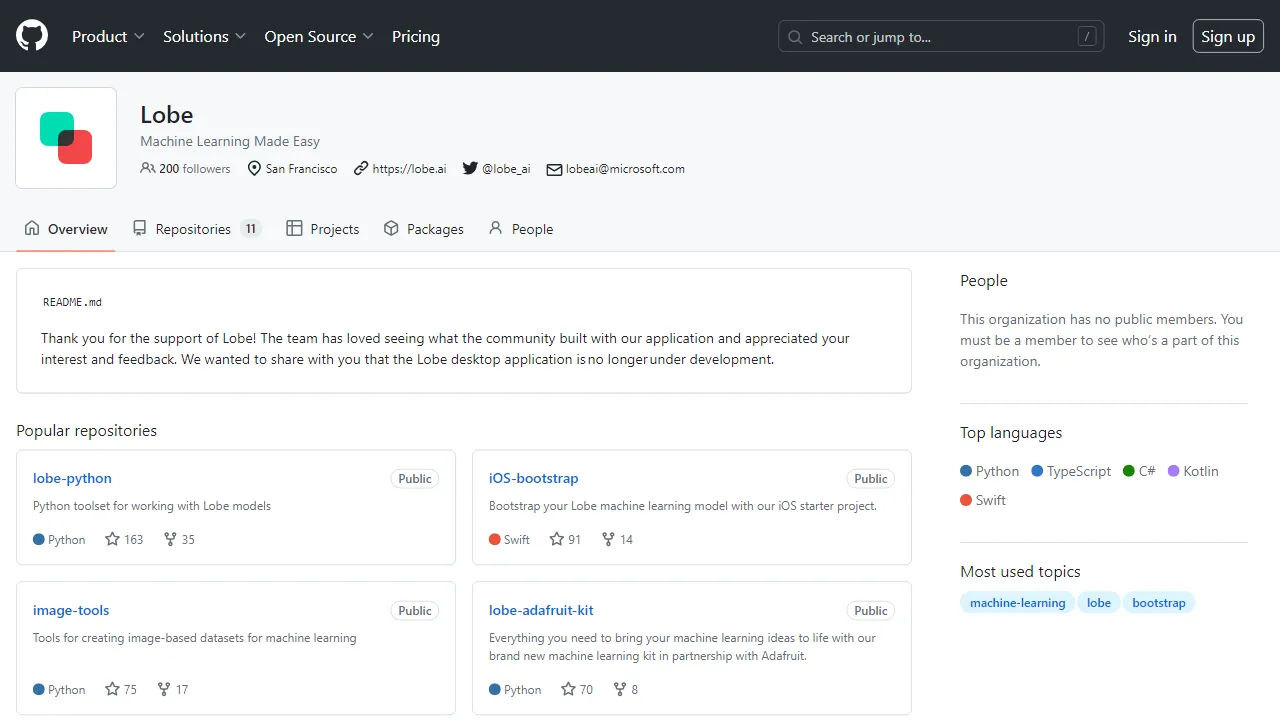Click the location pin icon beside San Francisco
This screenshot has width=1280, height=720.
pos(254,169)
